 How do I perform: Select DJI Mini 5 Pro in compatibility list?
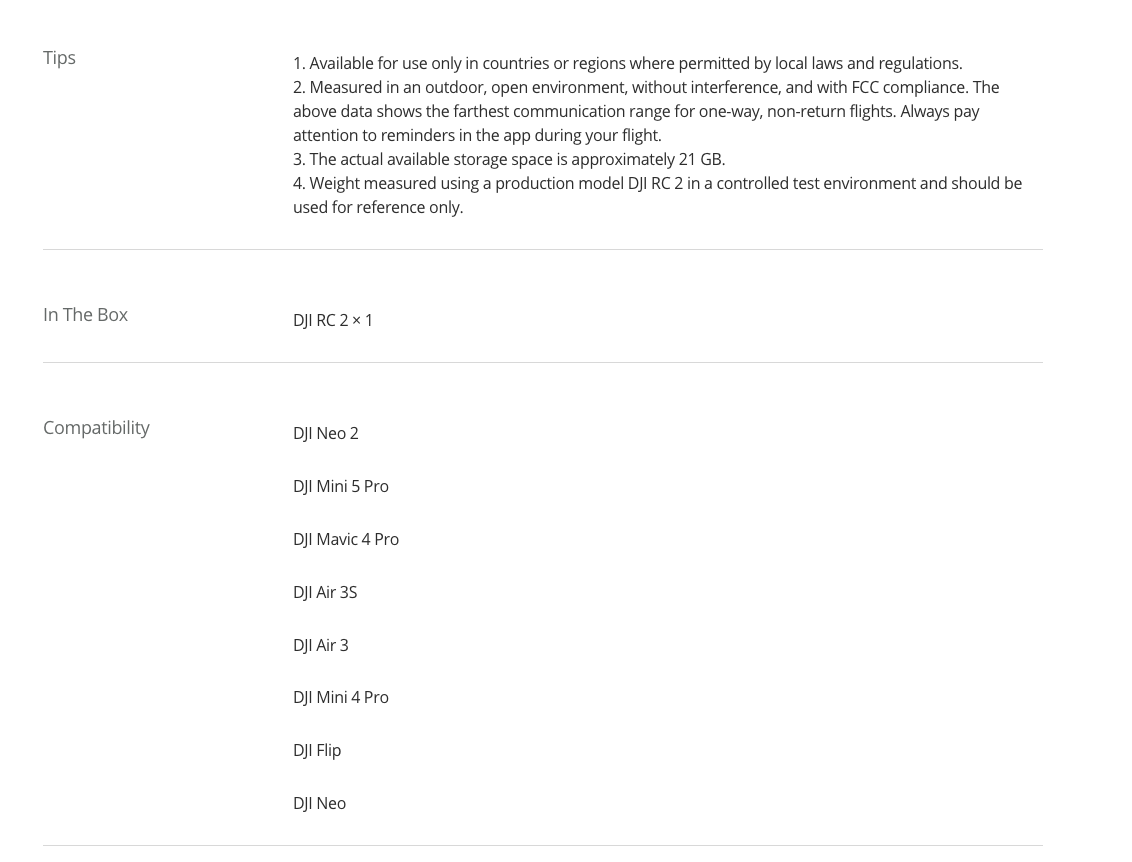(x=341, y=486)
